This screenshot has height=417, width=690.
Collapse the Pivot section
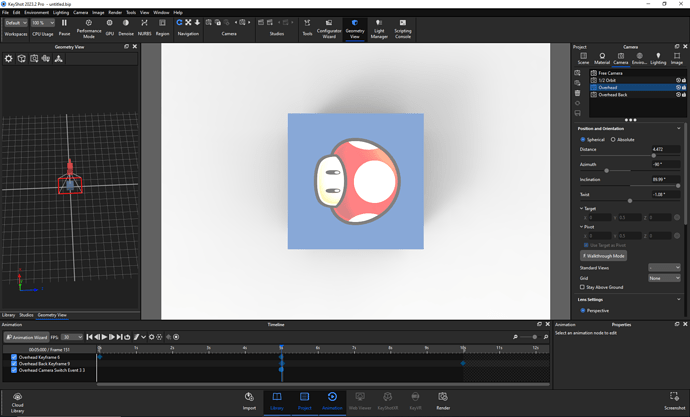tap(581, 227)
